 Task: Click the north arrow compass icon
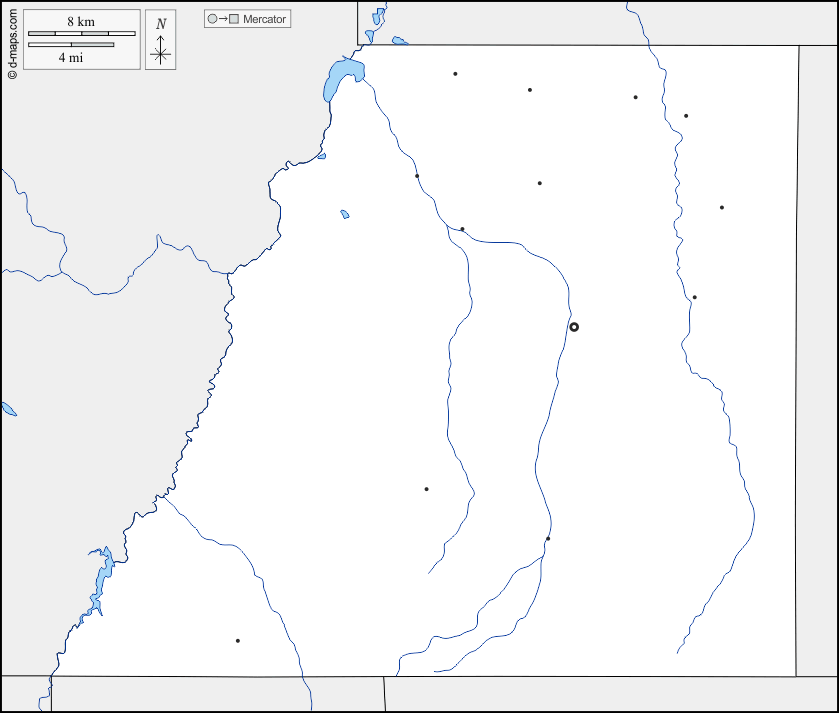point(160,52)
